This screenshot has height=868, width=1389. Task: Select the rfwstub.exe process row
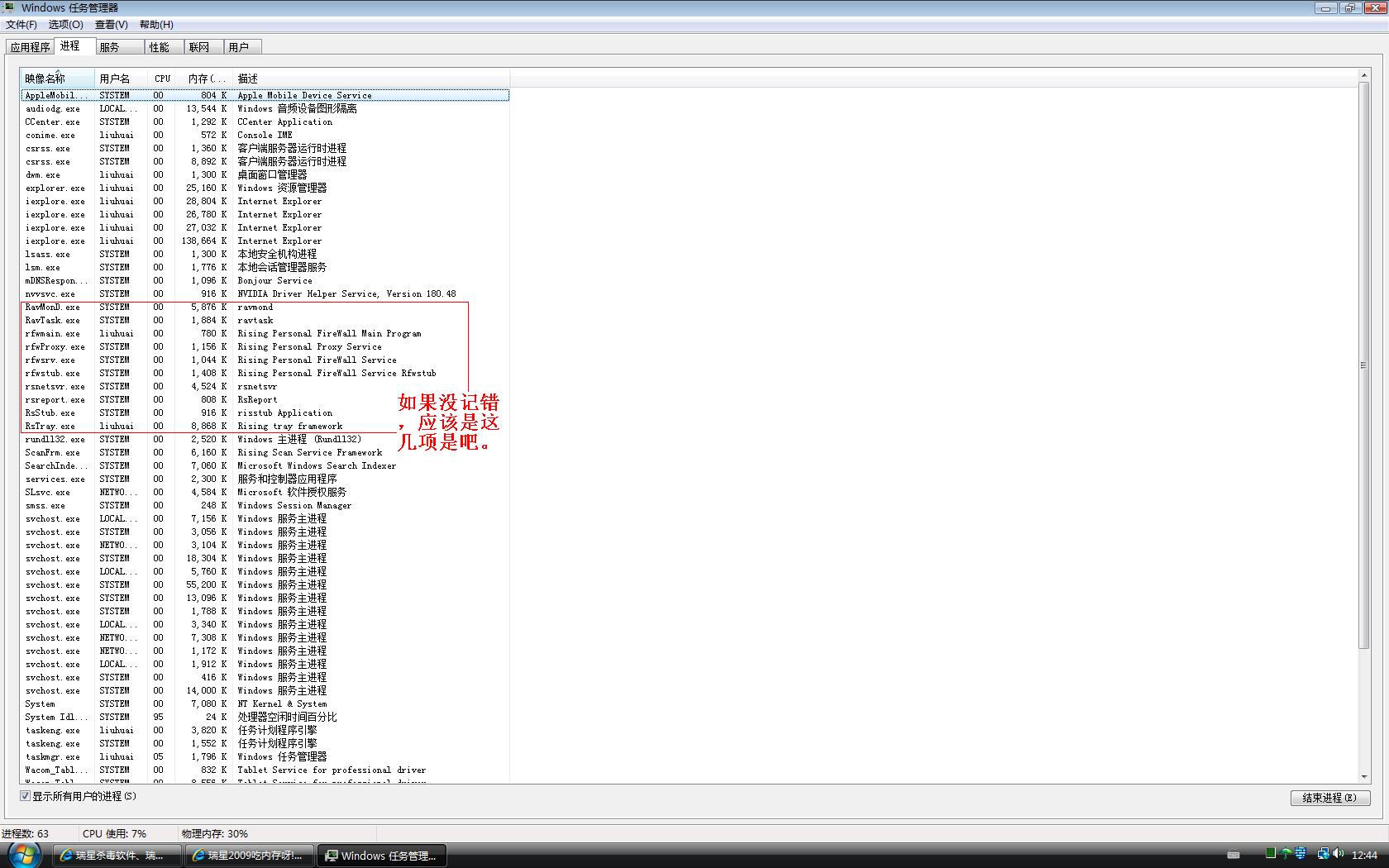pos(265,373)
